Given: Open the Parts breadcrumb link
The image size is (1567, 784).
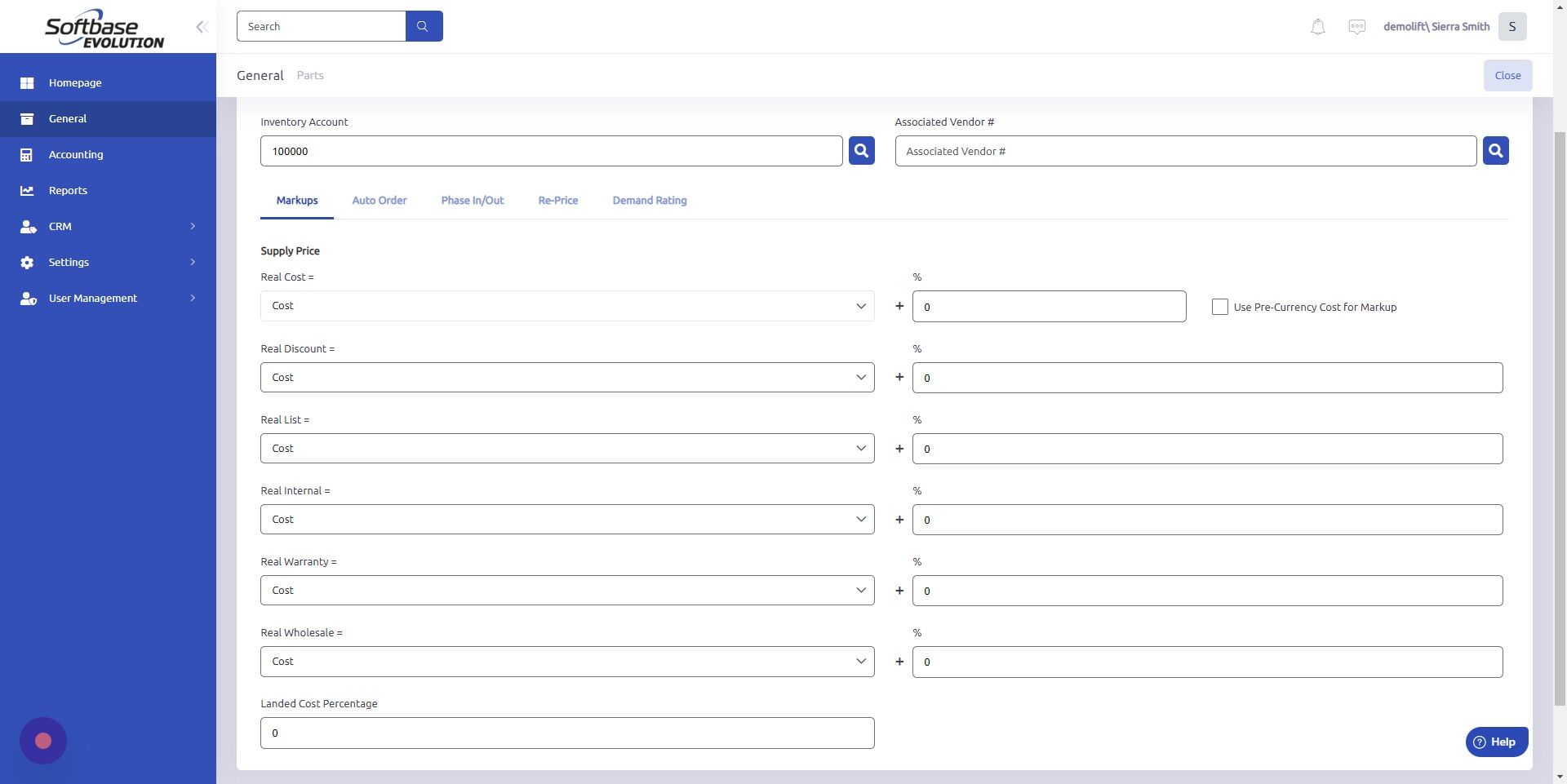Looking at the screenshot, I should (x=310, y=75).
